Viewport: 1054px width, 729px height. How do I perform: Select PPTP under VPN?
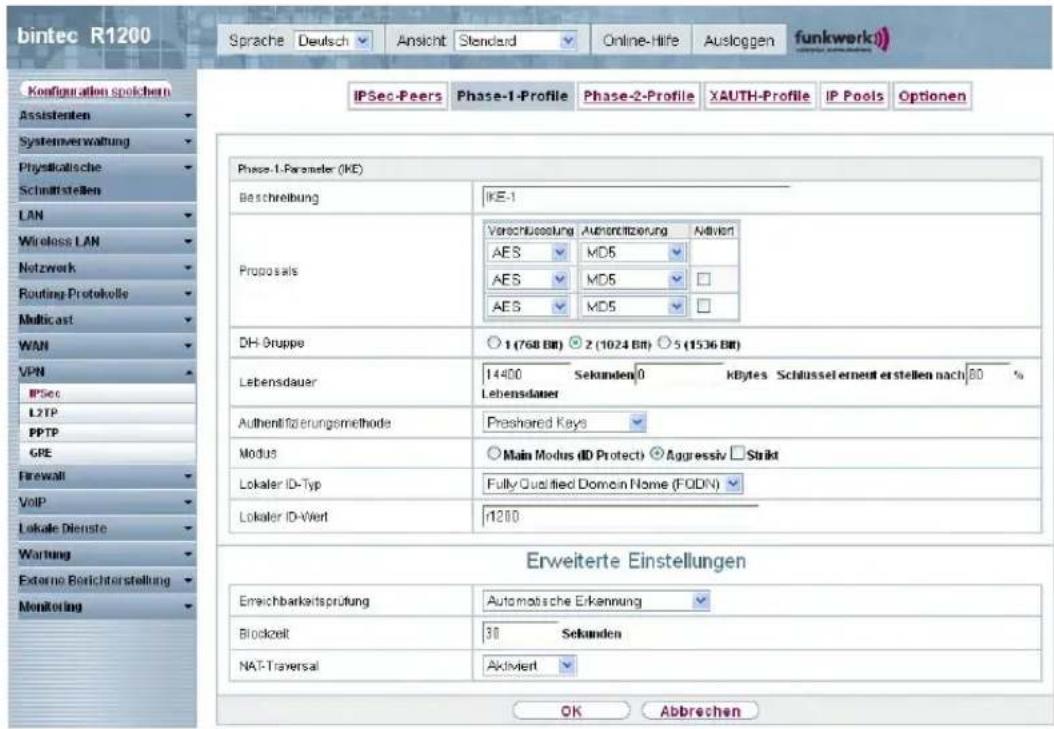(108, 433)
